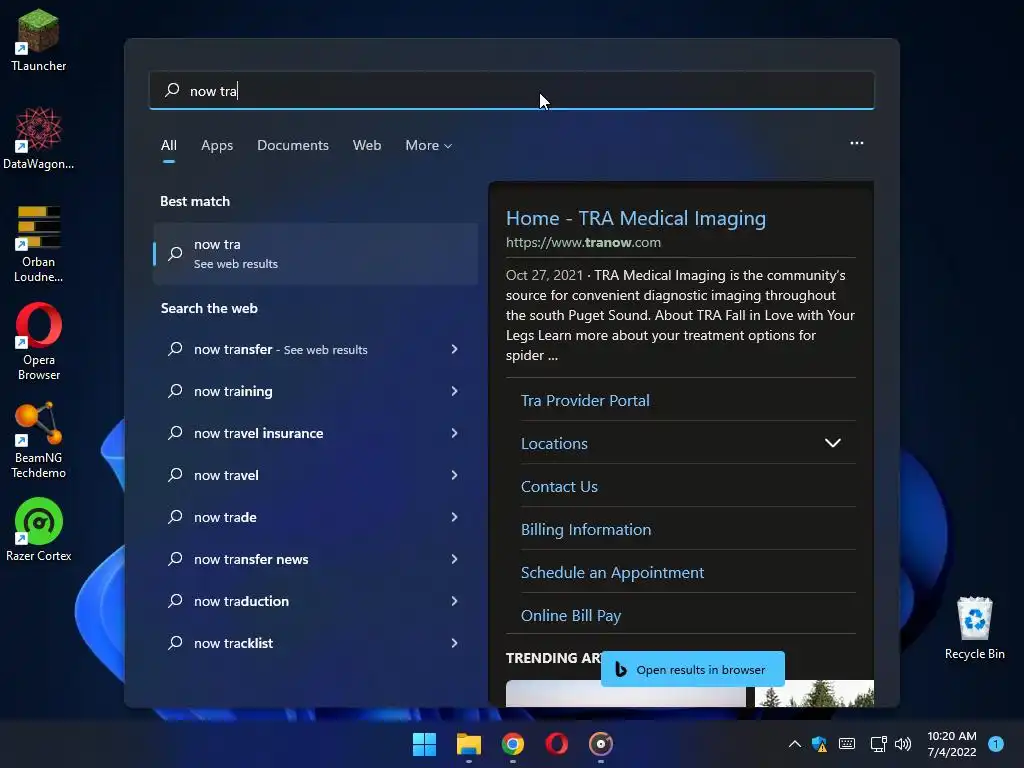Switch to the Documents filter tab
This screenshot has height=768, width=1024.
pyautogui.click(x=293, y=146)
